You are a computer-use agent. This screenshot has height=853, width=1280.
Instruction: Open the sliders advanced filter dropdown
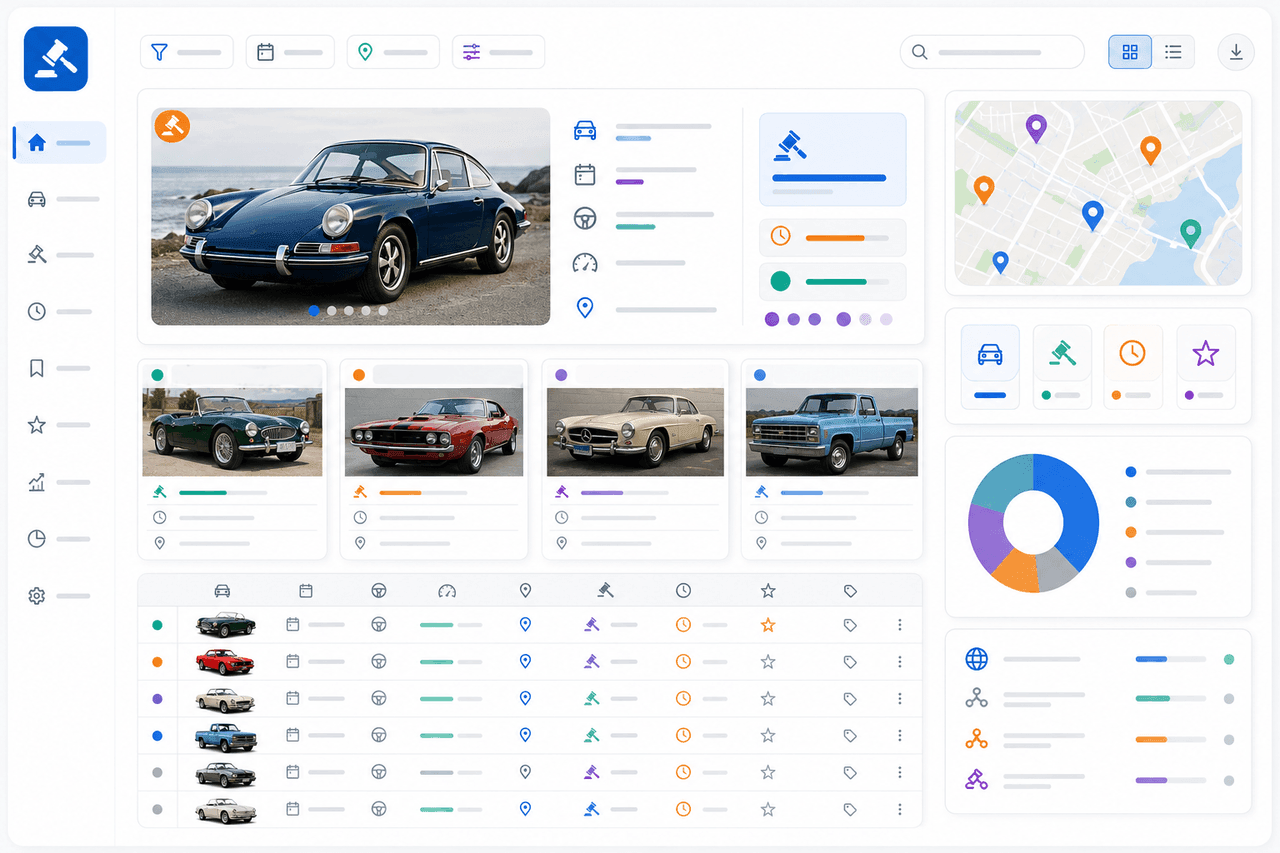498,52
